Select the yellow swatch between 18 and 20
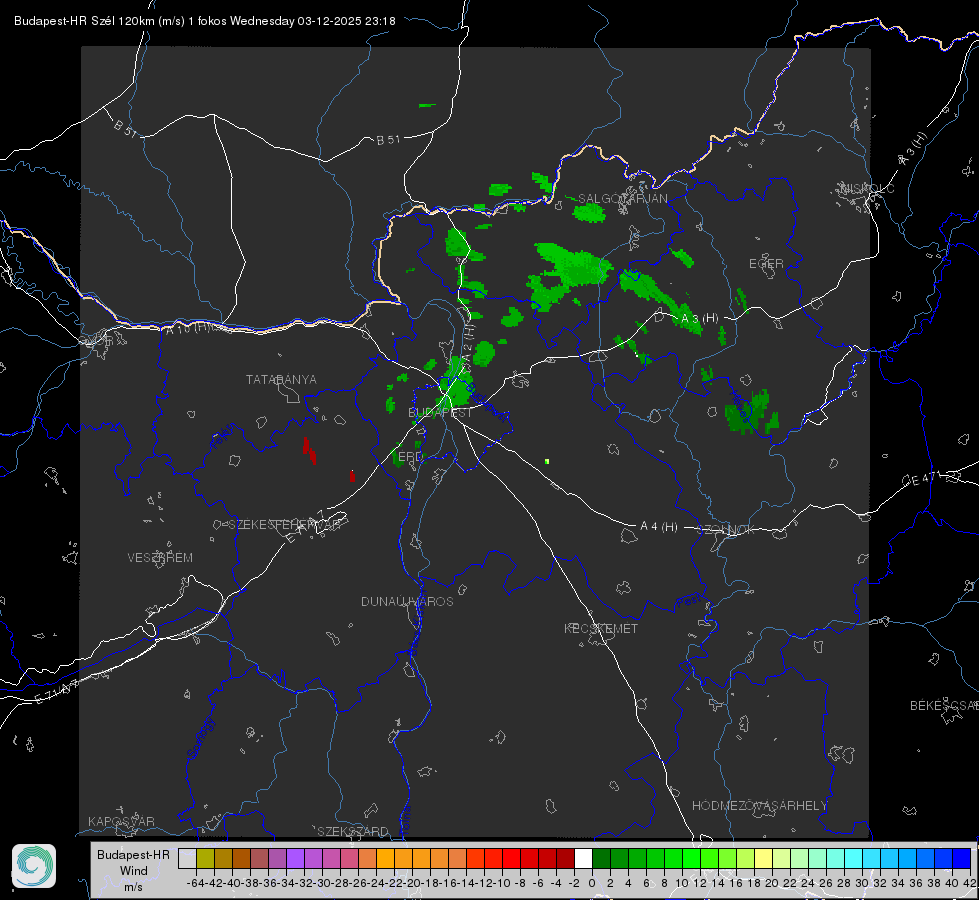Image resolution: width=979 pixels, height=900 pixels. click(763, 858)
